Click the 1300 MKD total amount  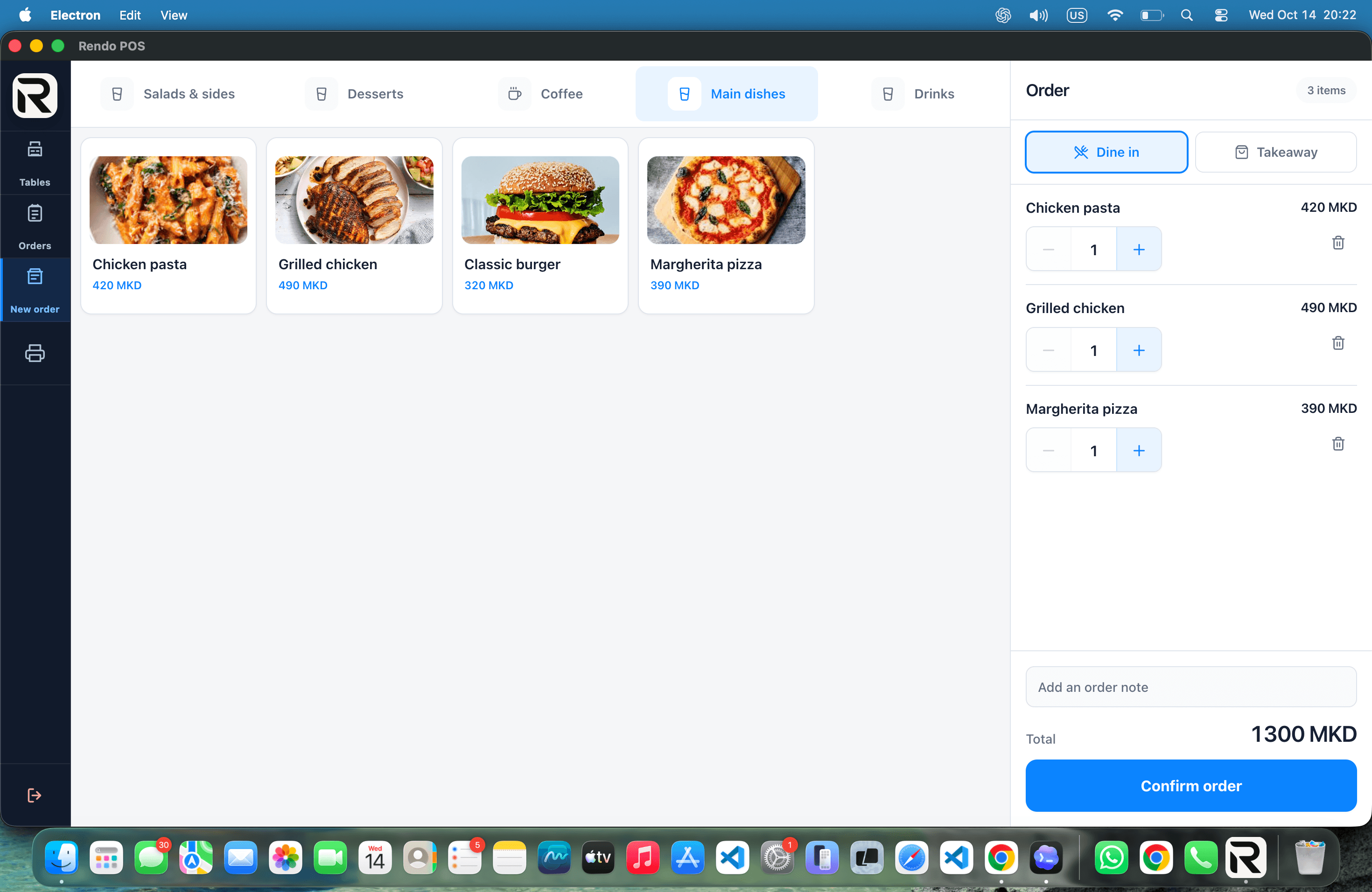click(1303, 734)
